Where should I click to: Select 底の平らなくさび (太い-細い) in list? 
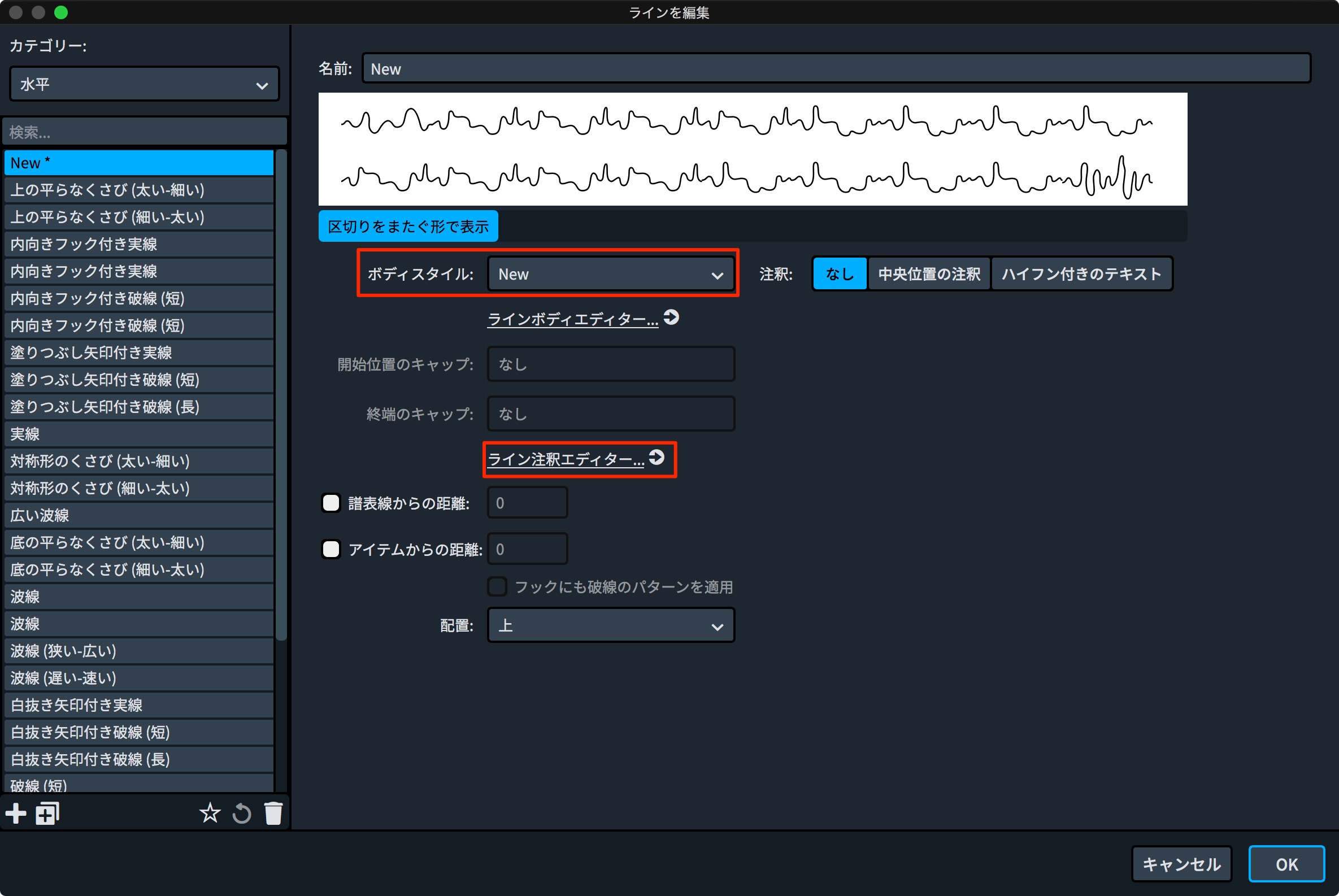click(x=139, y=543)
